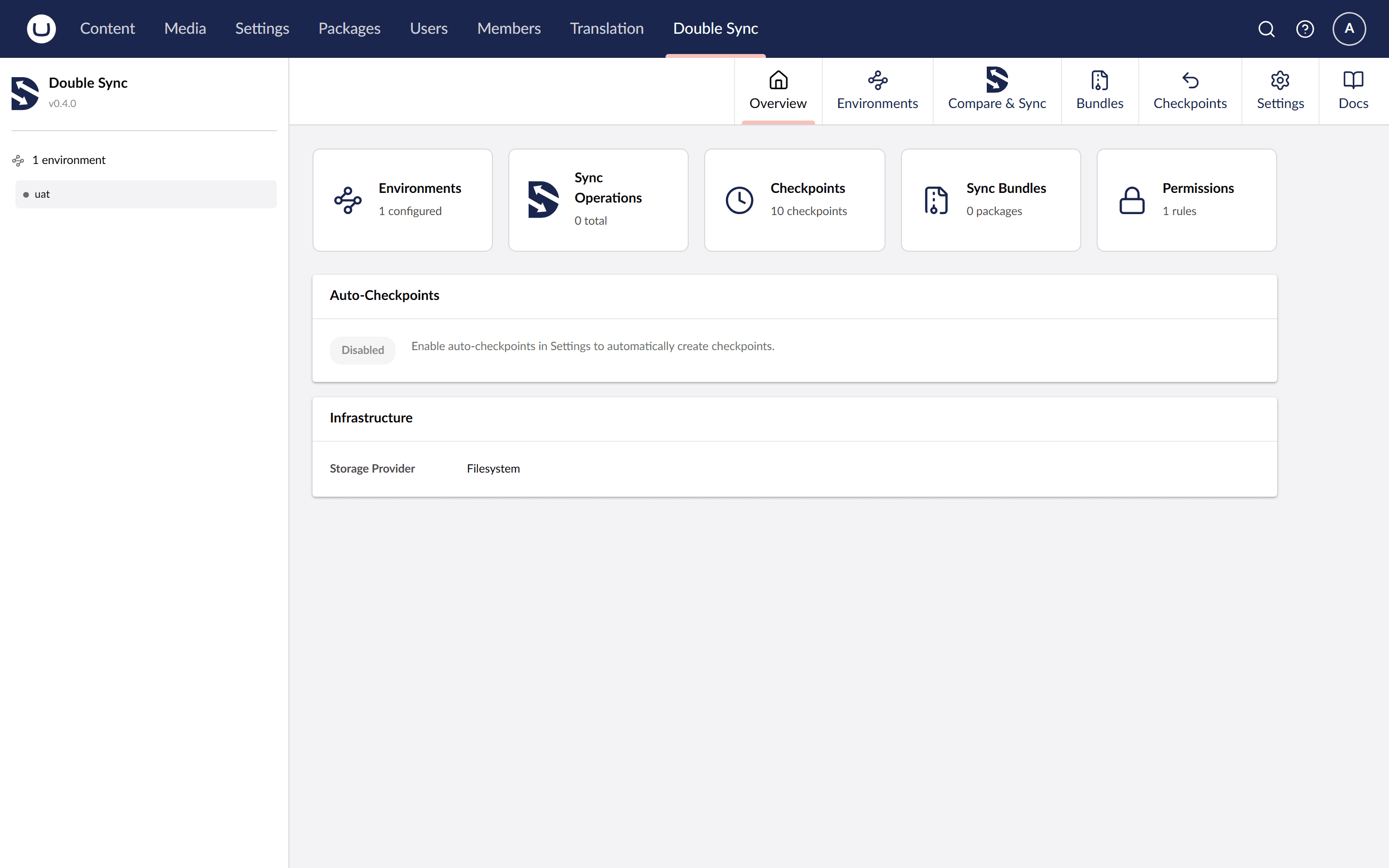Click the Auto-Checkpoints section heading
This screenshot has height=868, width=1389.
tap(384, 295)
